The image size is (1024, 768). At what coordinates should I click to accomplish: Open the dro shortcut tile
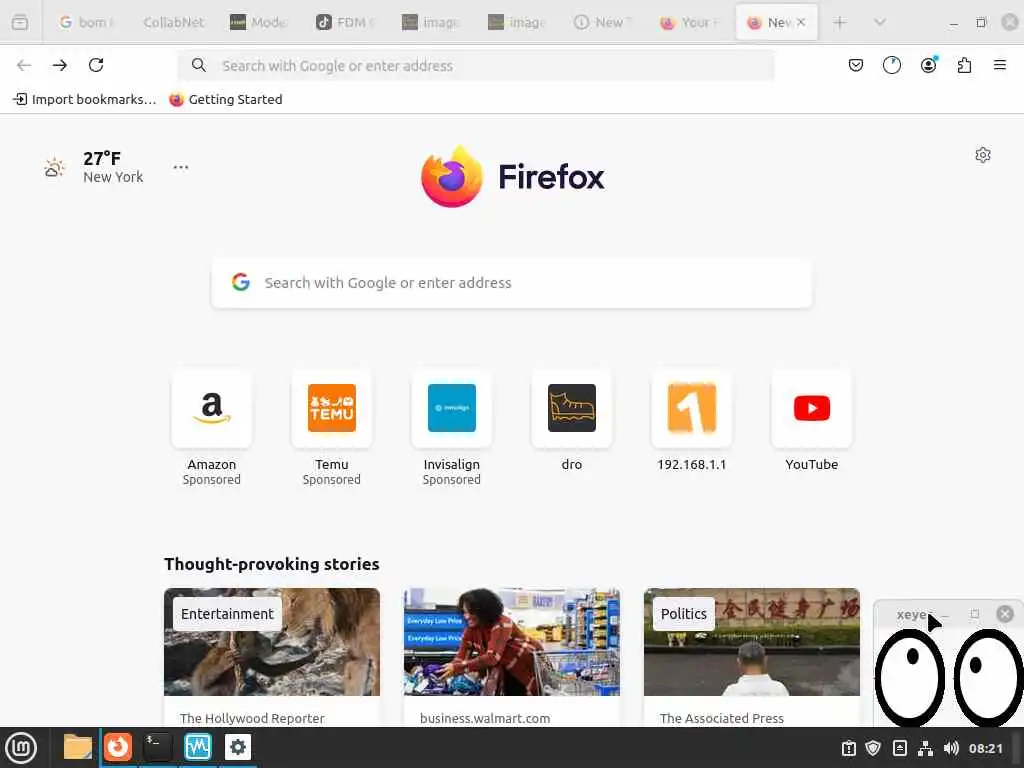pyautogui.click(x=571, y=421)
